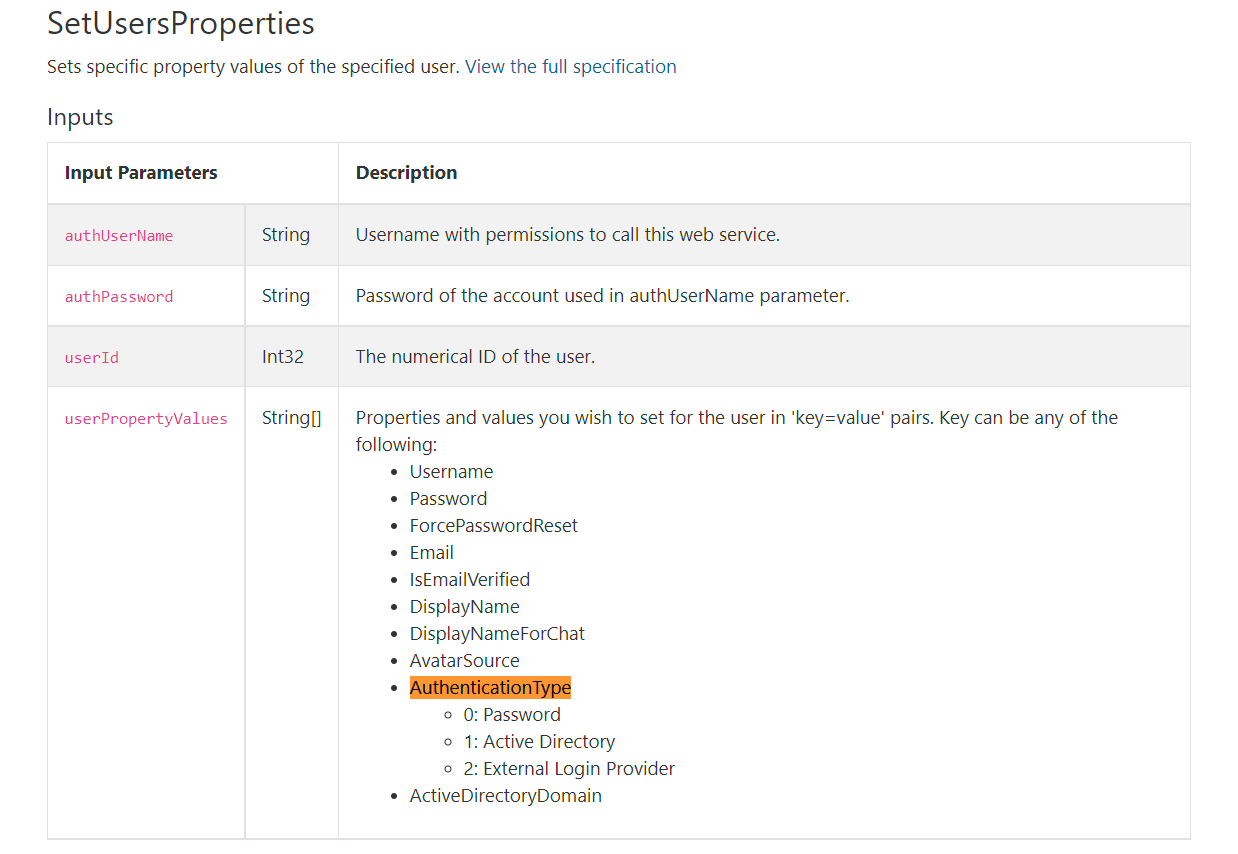The height and width of the screenshot is (854, 1238).
Task: Select the authUserName parameter name
Action: tap(119, 236)
